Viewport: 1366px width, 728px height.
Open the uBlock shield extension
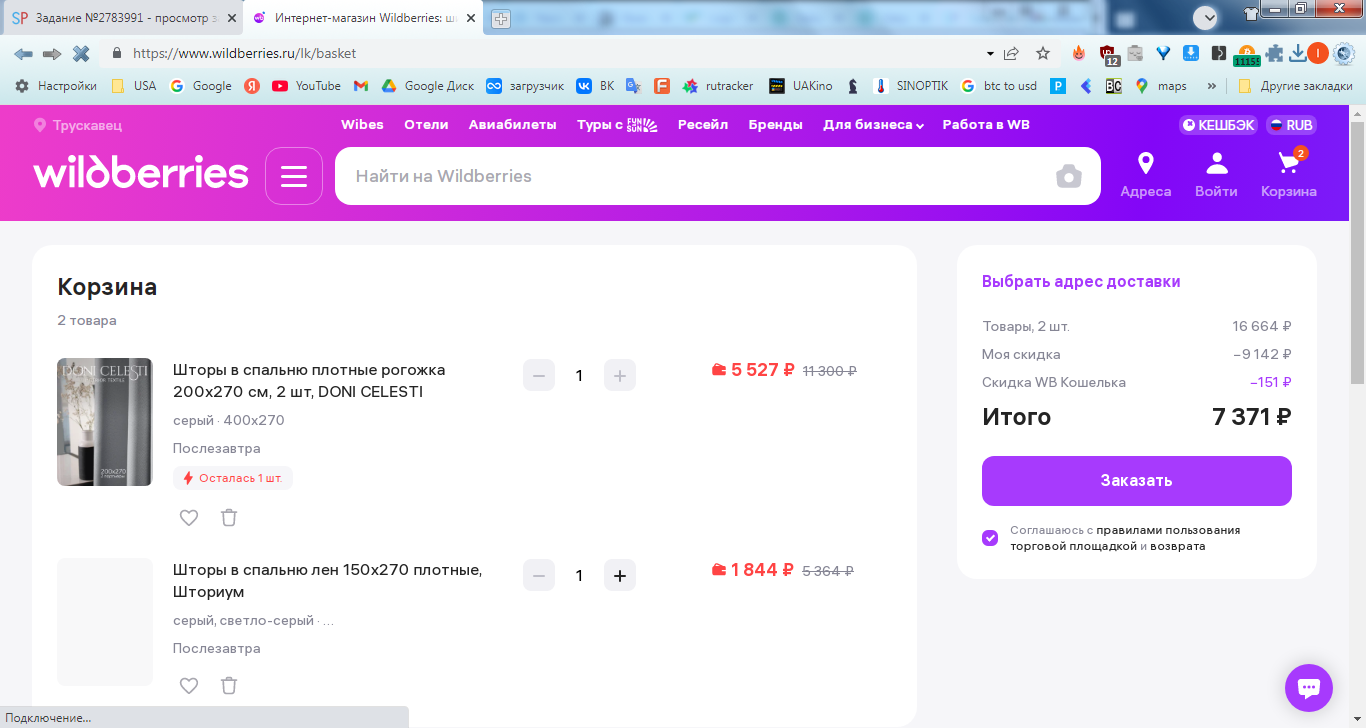[x=1108, y=55]
